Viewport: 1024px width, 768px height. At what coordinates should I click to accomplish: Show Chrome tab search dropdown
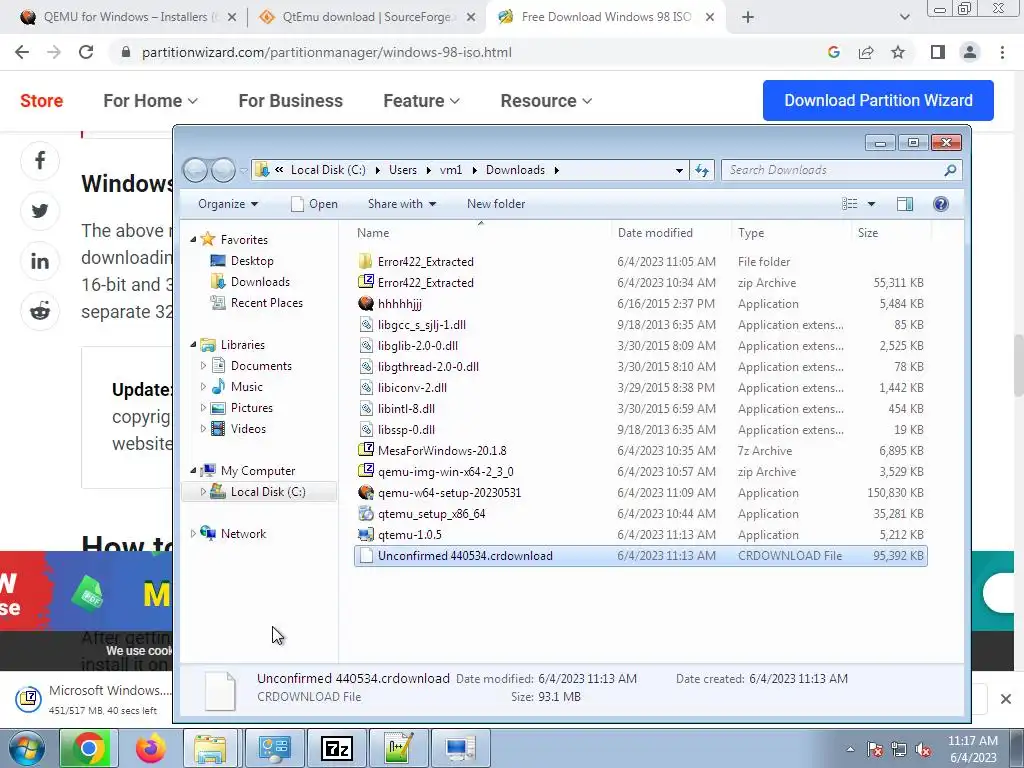point(904,17)
